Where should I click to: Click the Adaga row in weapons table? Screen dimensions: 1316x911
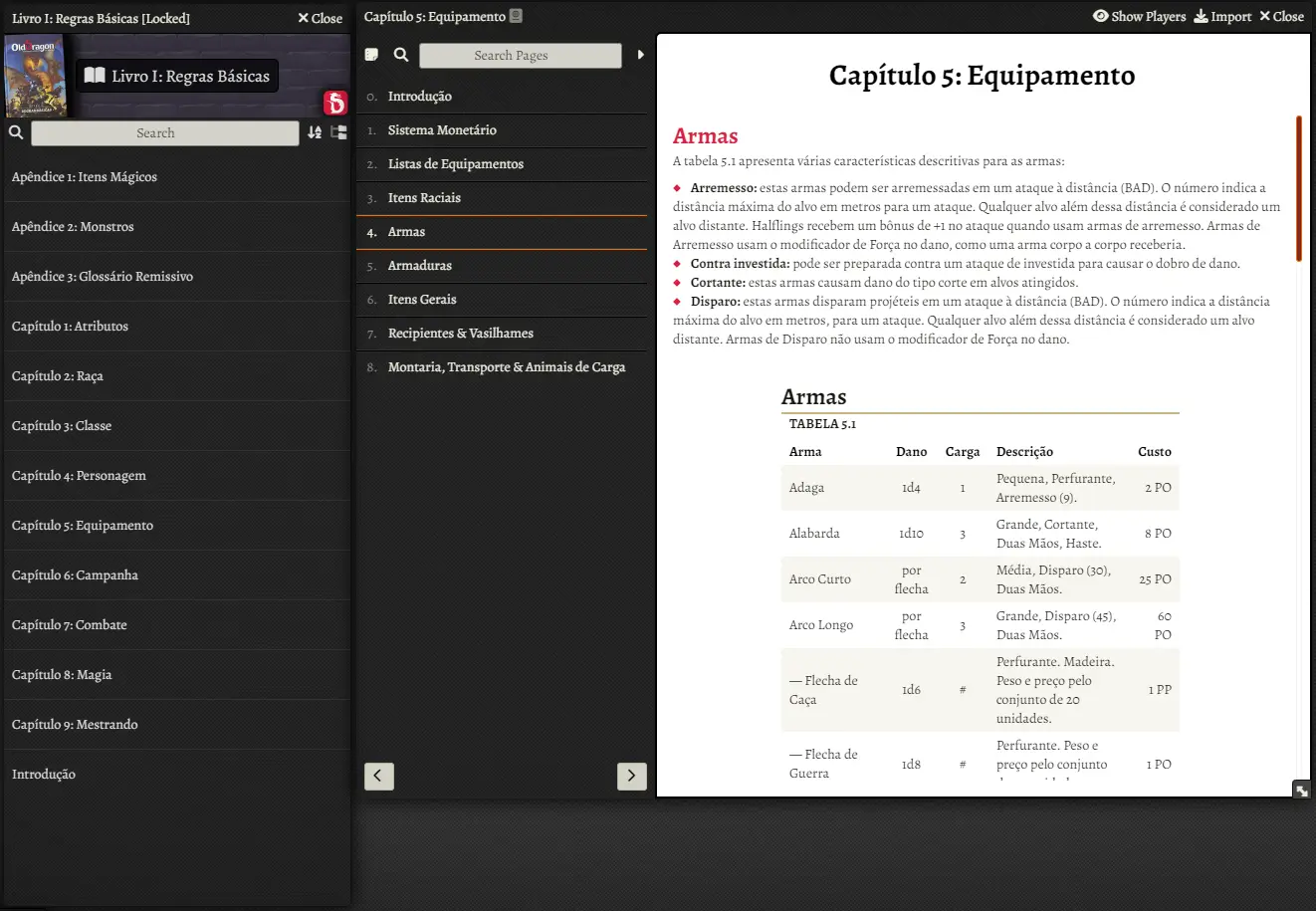point(981,488)
